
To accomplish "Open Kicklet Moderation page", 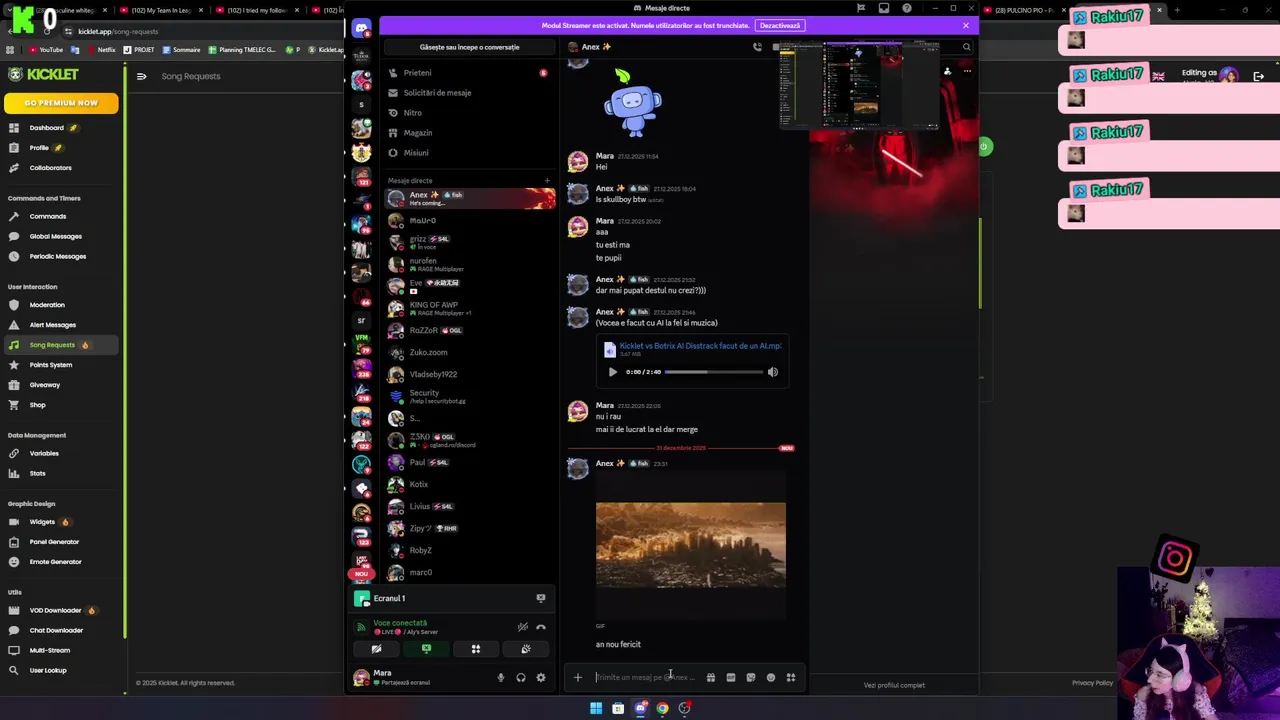I will click(61, 305).
